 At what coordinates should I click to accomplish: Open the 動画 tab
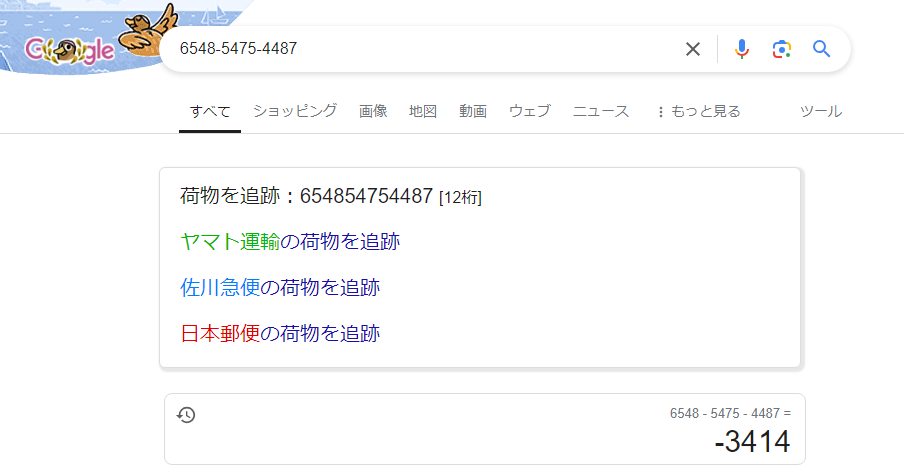[x=473, y=111]
